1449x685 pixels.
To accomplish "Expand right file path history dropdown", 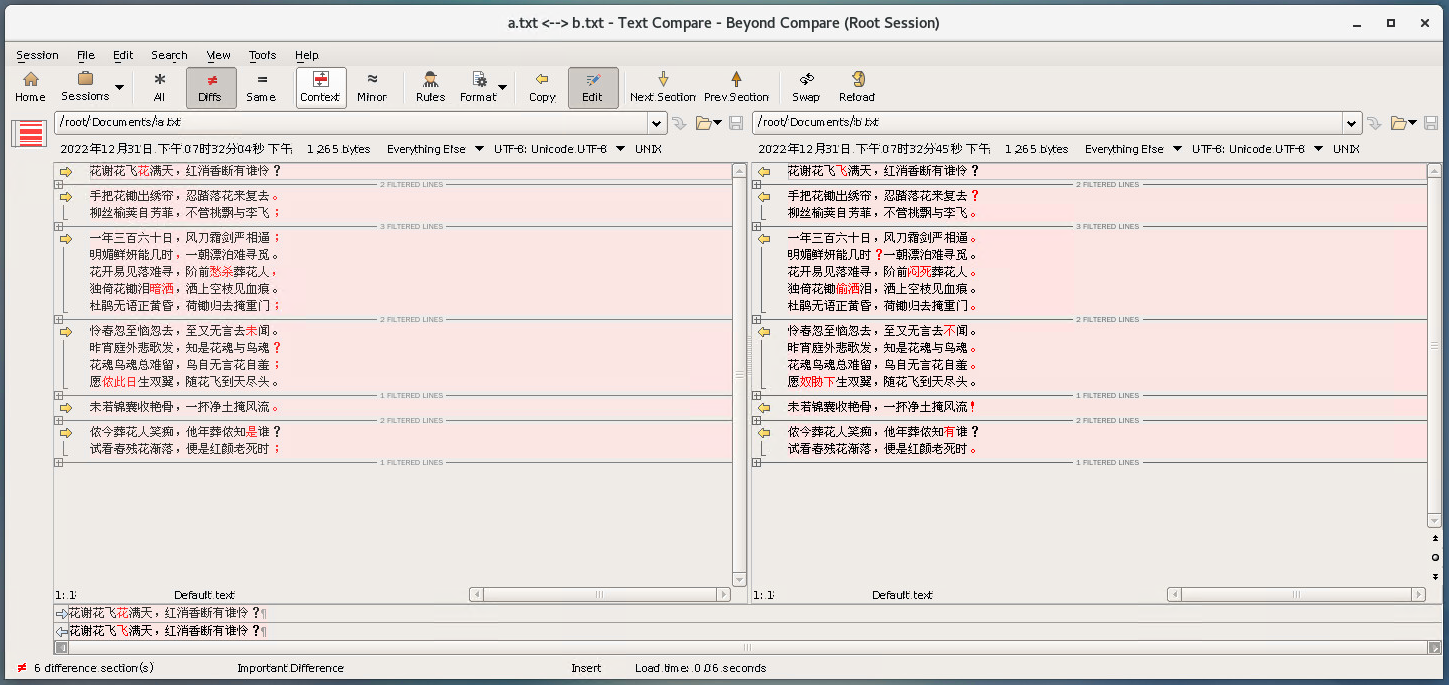I will pyautogui.click(x=1352, y=123).
